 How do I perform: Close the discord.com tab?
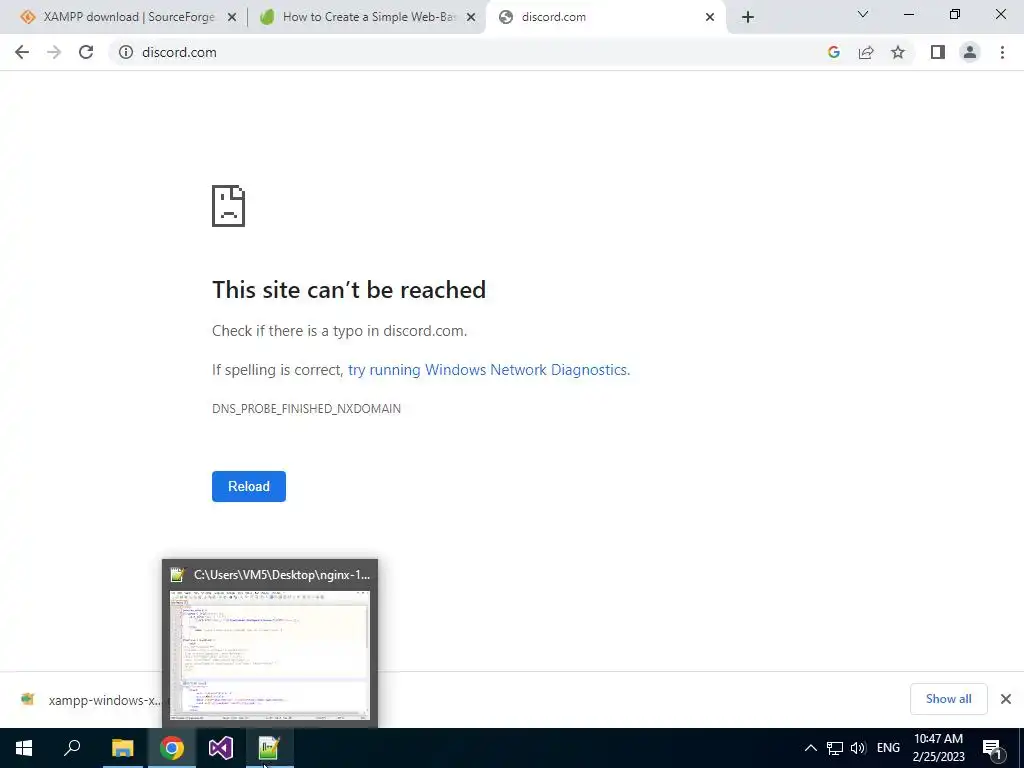click(x=710, y=18)
